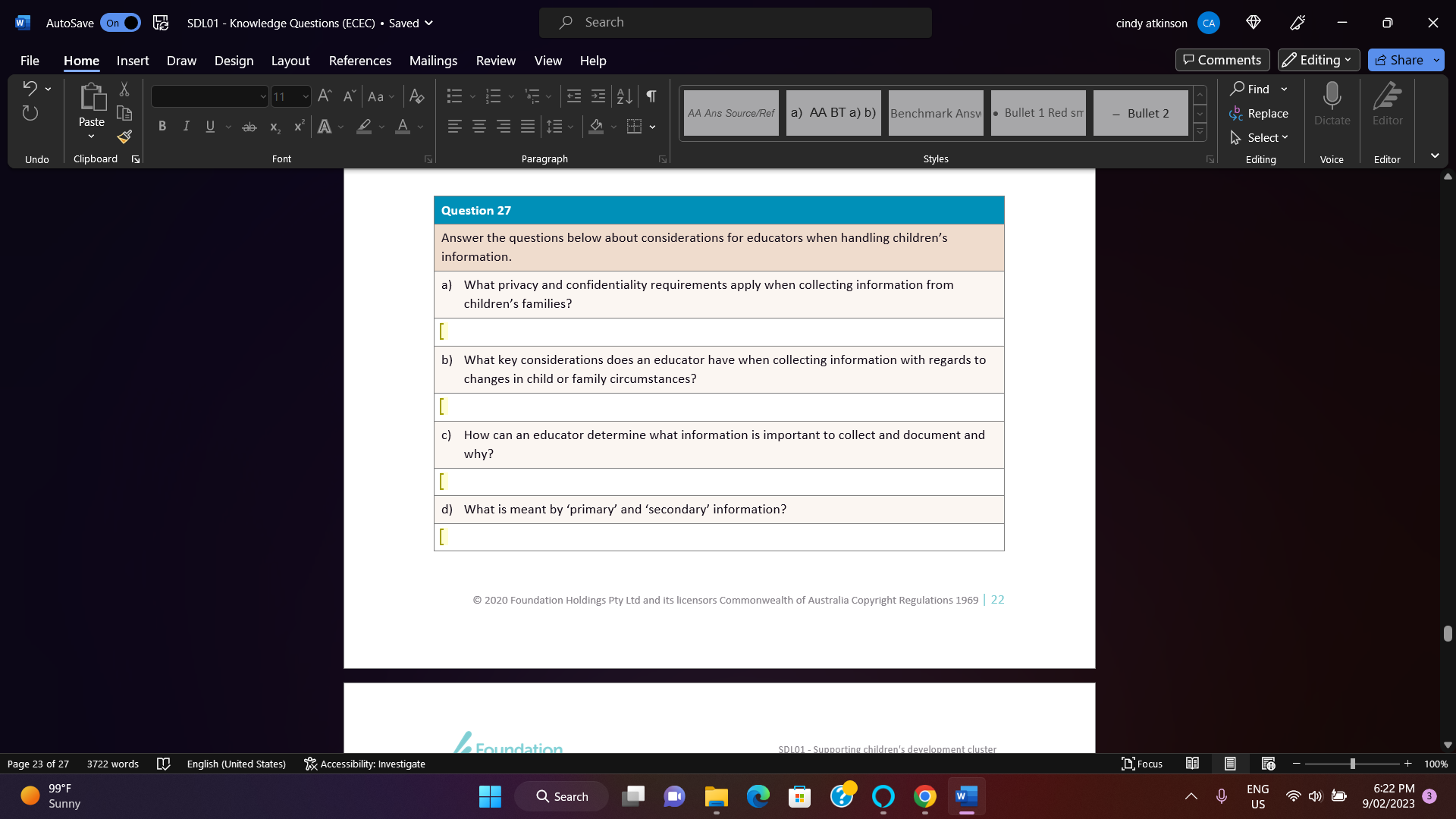This screenshot has width=1456, height=819.
Task: Open the Insert ribbon tab
Action: click(x=133, y=61)
